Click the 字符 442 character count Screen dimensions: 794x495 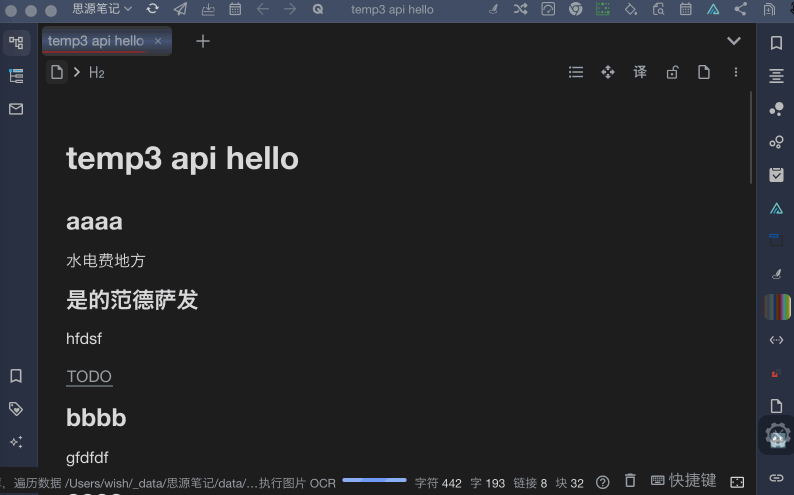click(438, 483)
